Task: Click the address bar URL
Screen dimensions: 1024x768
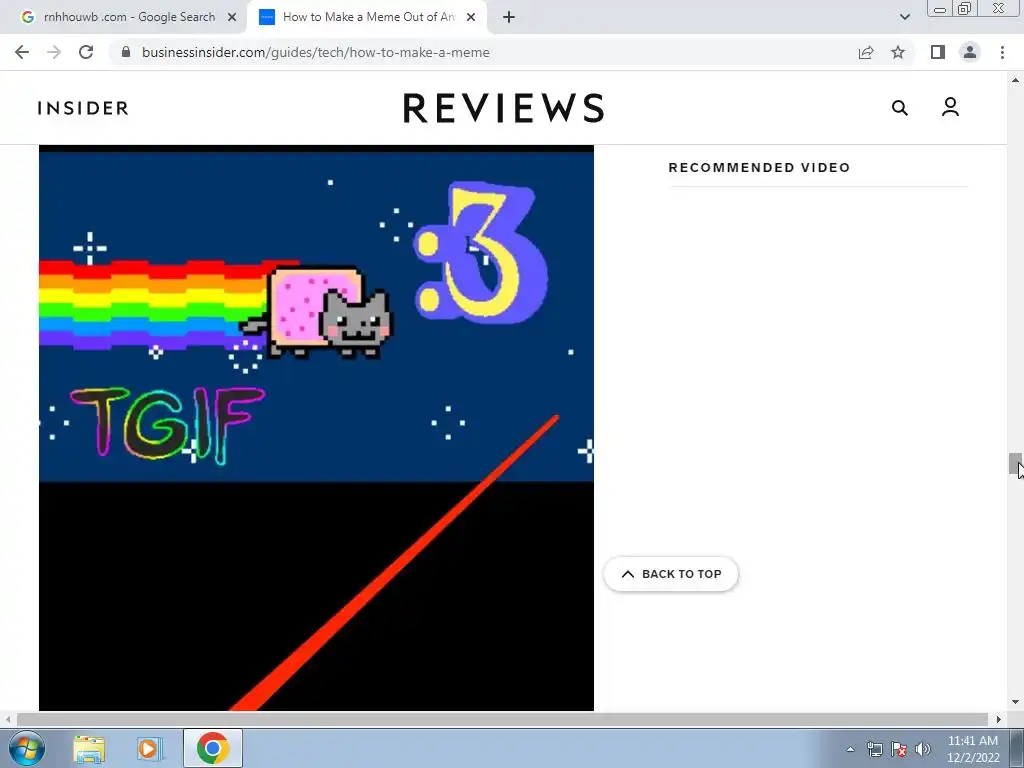Action: click(315, 52)
